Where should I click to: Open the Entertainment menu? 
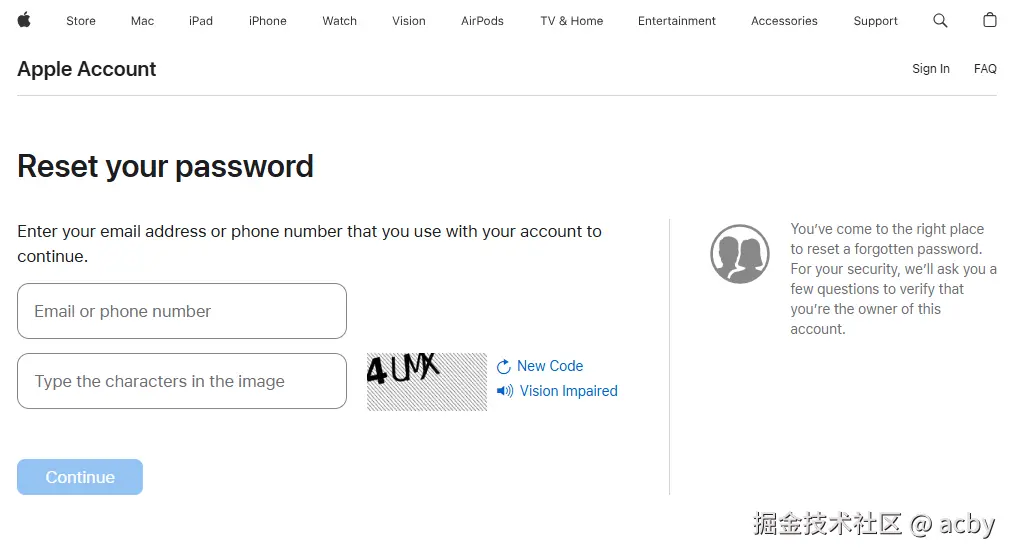click(x=676, y=21)
